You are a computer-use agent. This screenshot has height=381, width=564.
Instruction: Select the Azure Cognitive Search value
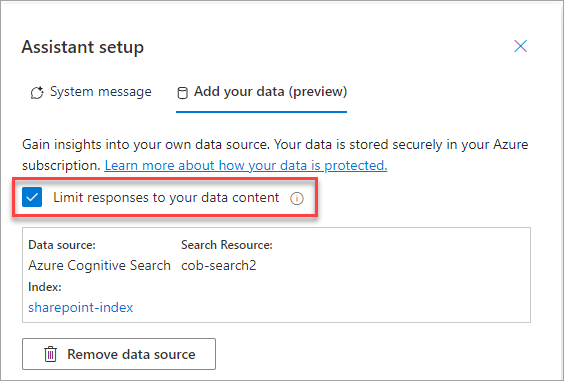(99, 266)
